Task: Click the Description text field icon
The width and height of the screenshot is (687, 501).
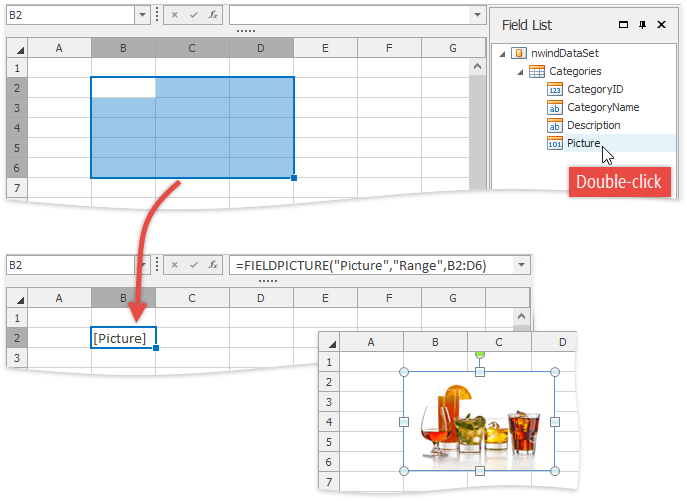Action: pyautogui.click(x=555, y=125)
